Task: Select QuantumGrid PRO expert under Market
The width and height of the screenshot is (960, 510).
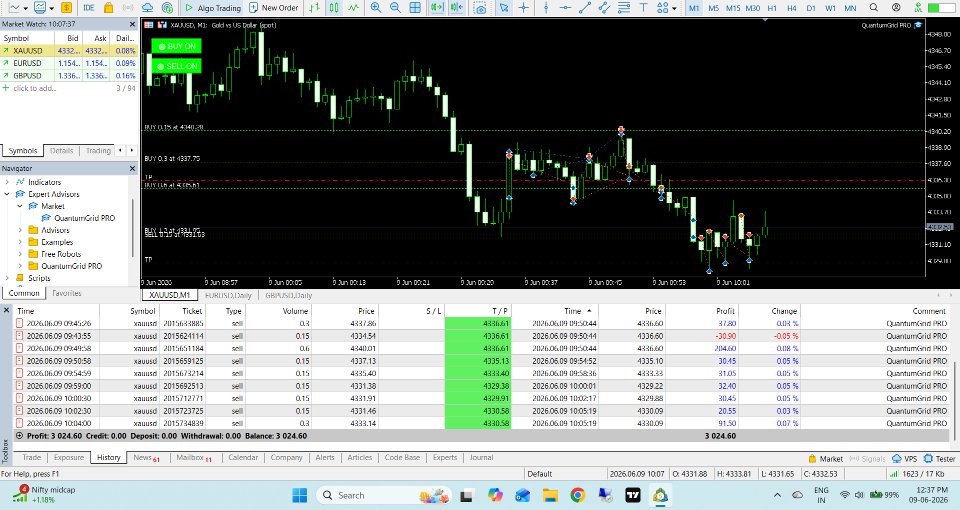Action: pos(84,218)
